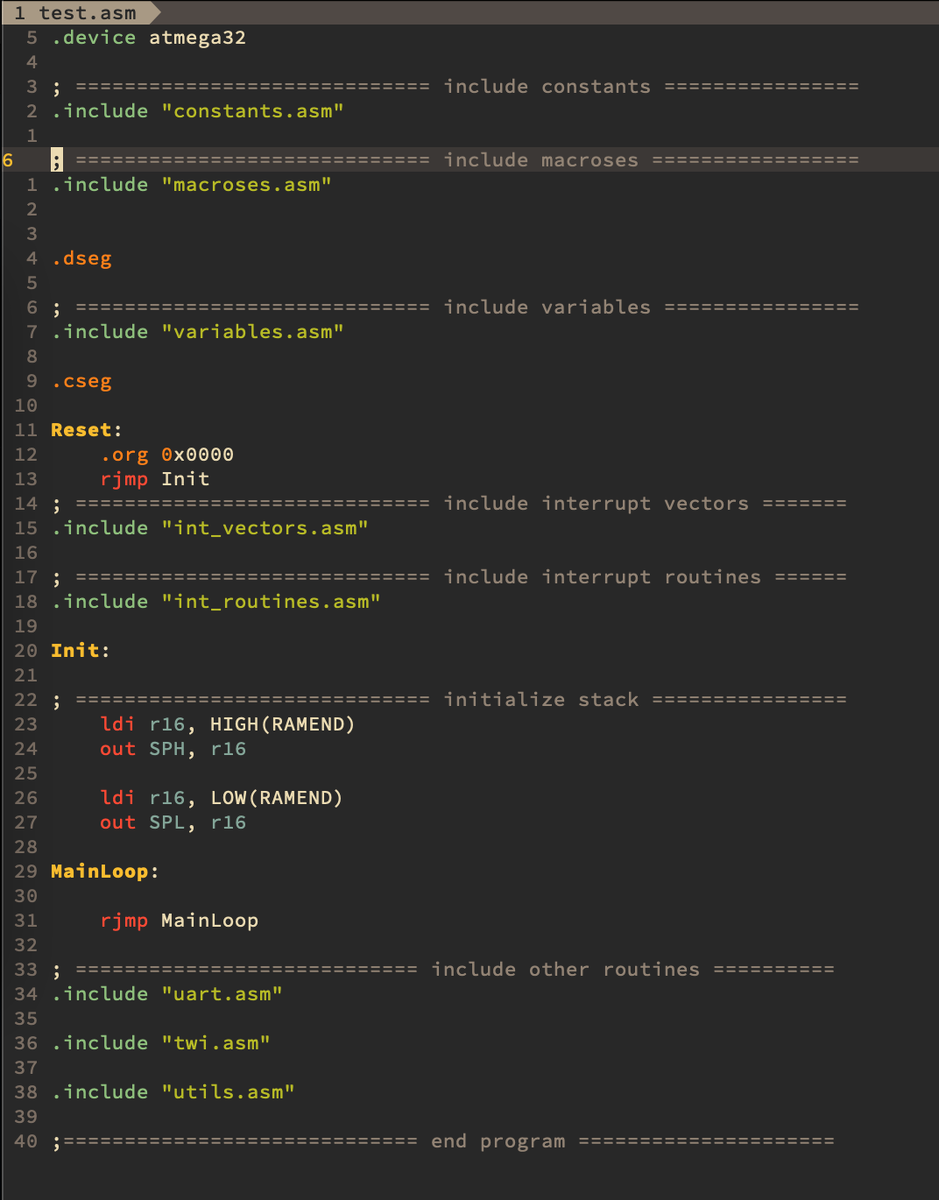Viewport: 939px width, 1200px height.
Task: Click the 'out SPH, r16' line
Action: [x=173, y=749]
